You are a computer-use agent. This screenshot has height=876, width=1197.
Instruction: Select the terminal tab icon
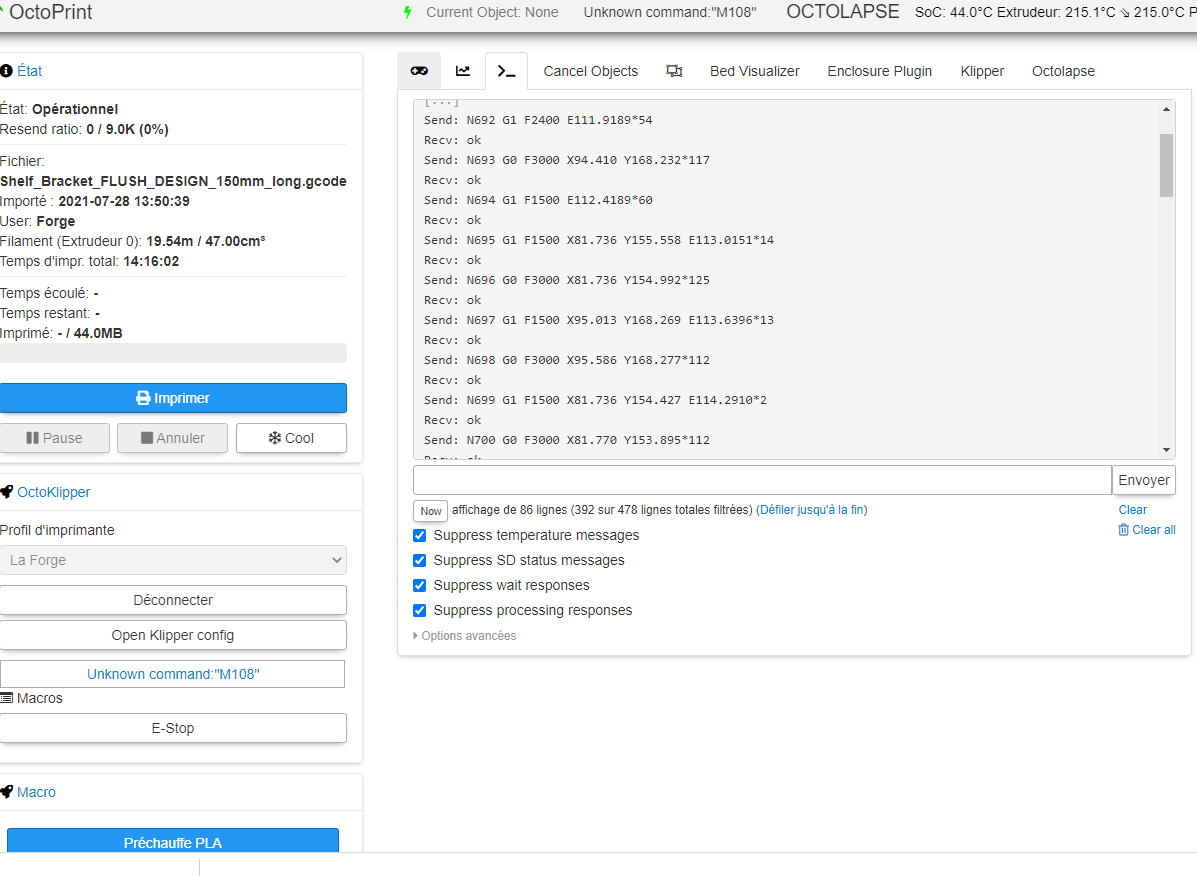pos(506,71)
